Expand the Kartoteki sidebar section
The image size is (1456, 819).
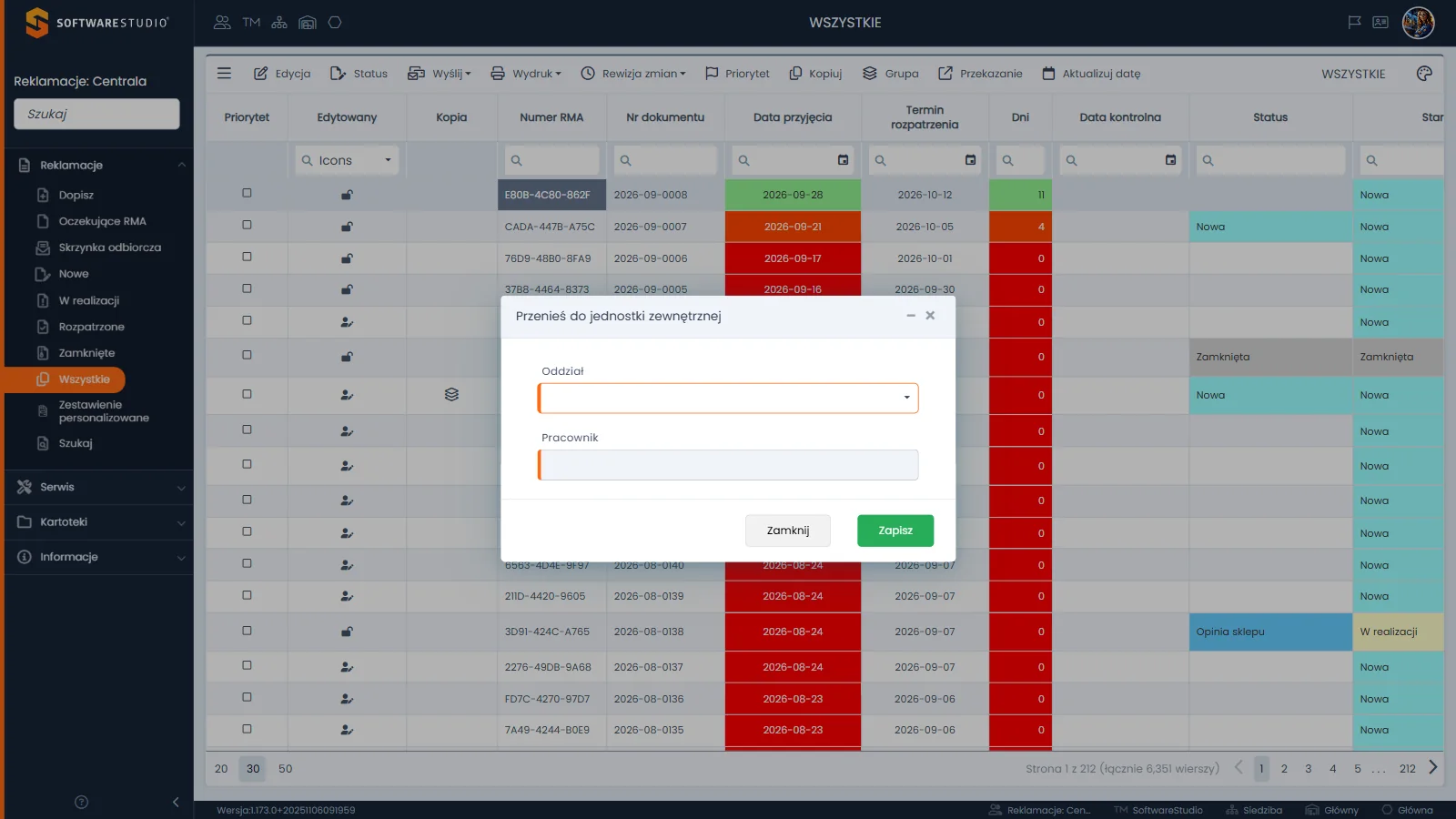(x=99, y=522)
